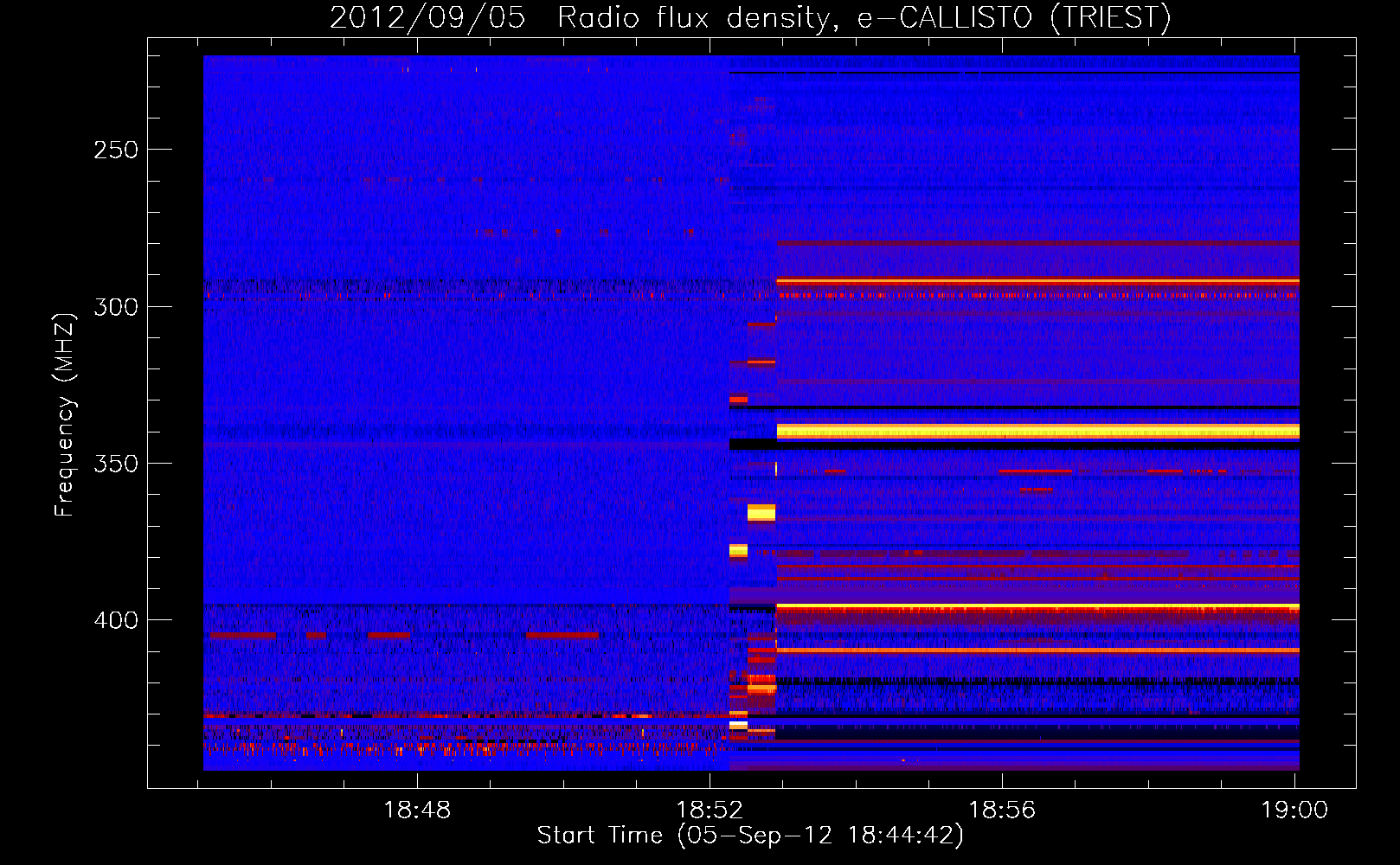Select the 300 frequency tick label
This screenshot has width=1400, height=865.
[x=116, y=307]
